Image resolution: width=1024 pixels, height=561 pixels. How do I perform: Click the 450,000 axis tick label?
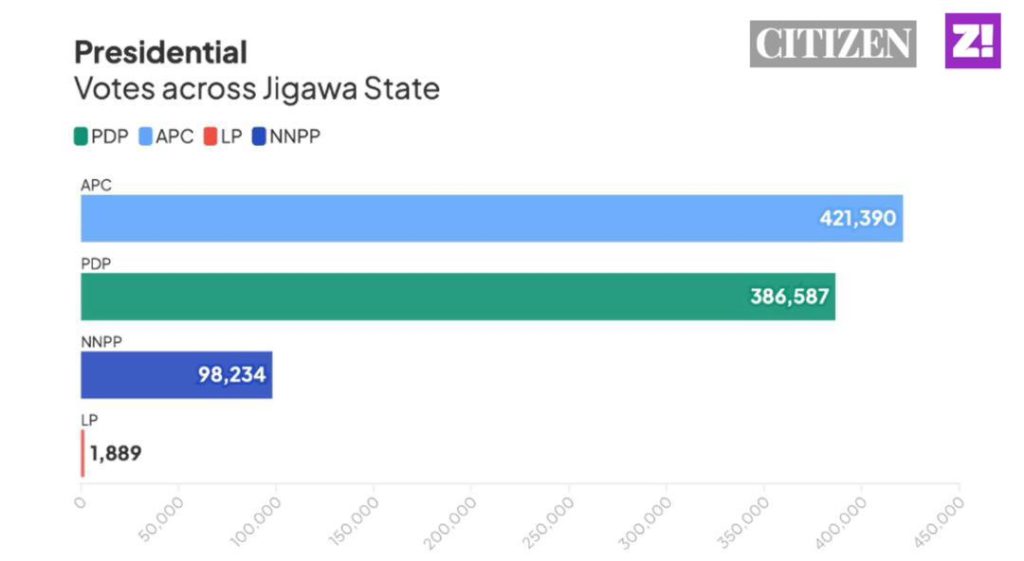coord(939,522)
